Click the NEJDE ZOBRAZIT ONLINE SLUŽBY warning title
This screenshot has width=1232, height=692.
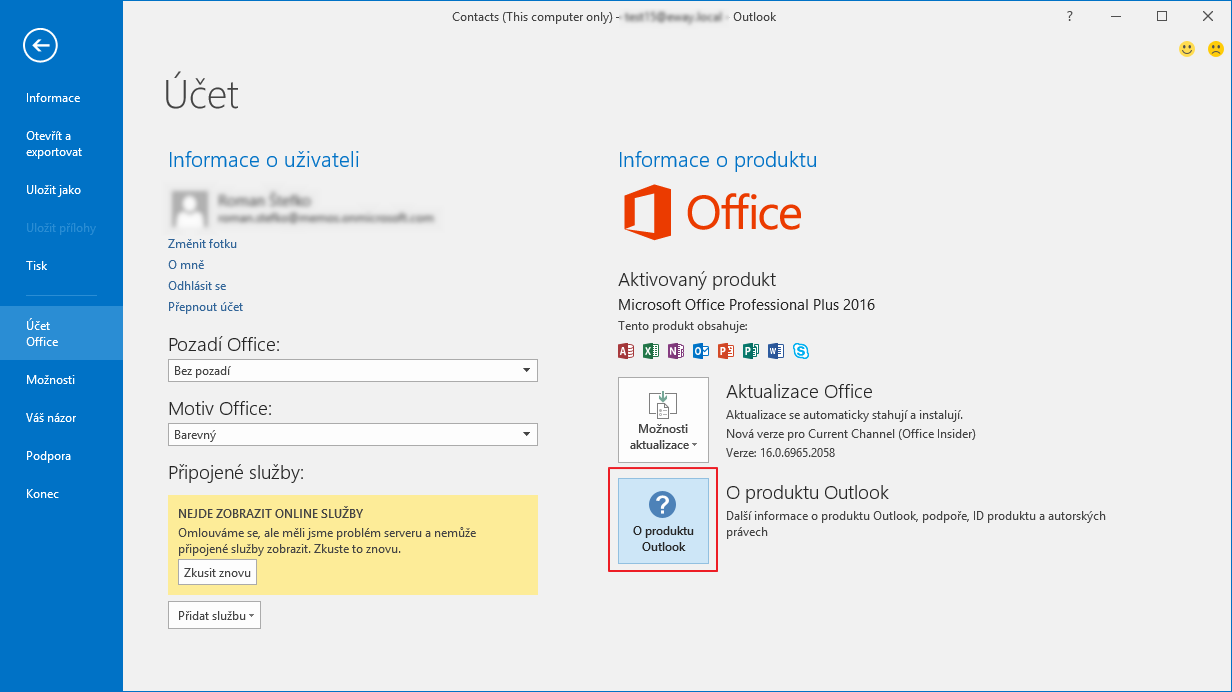point(270,513)
